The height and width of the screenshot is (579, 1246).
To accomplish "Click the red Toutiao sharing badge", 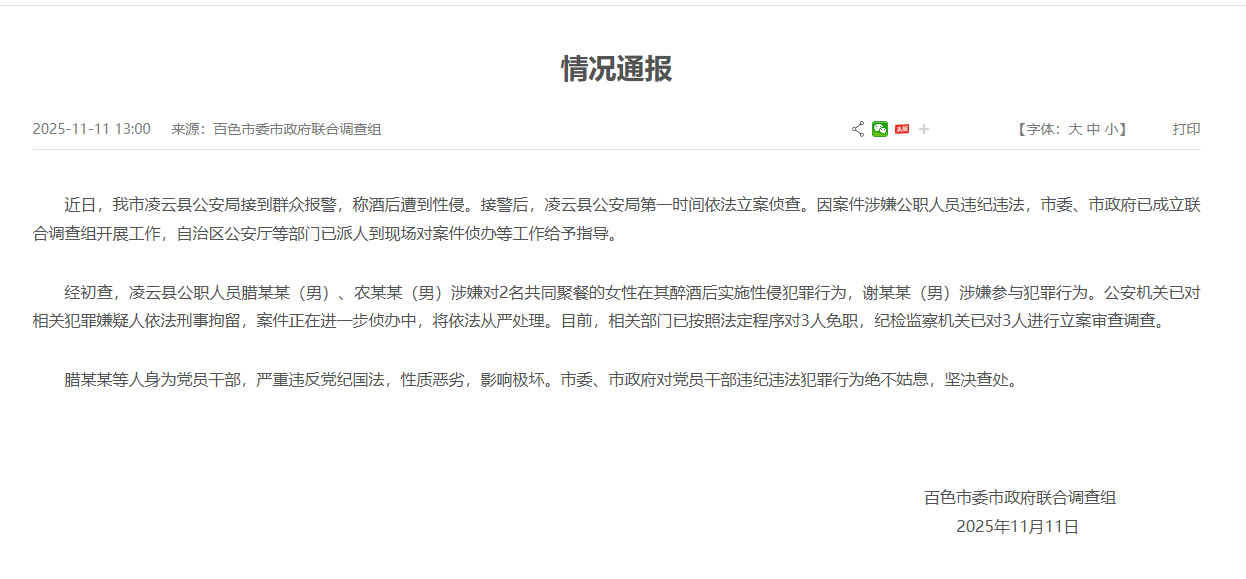I will [901, 128].
